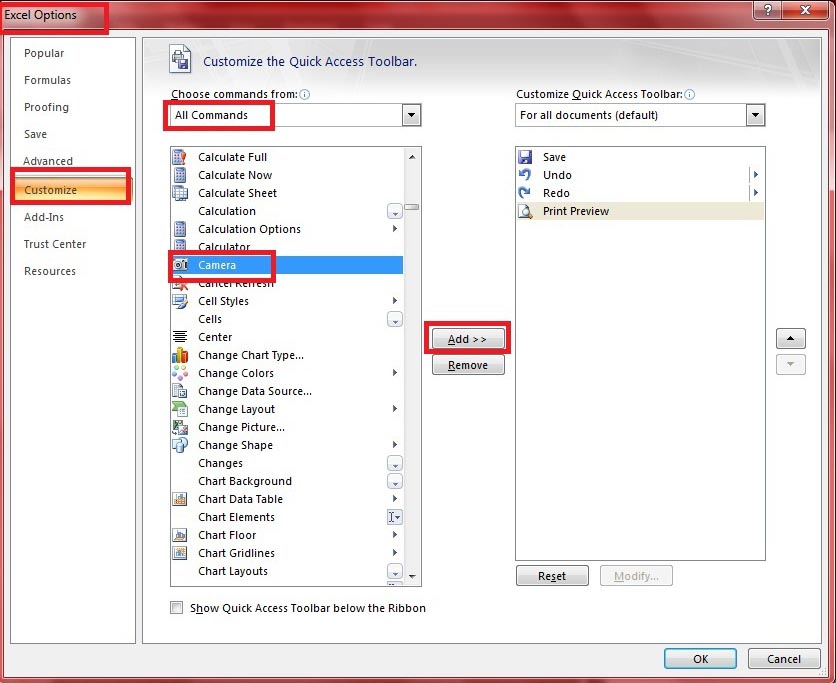
Task: Click the Calculate Now command icon
Action: pos(180,175)
